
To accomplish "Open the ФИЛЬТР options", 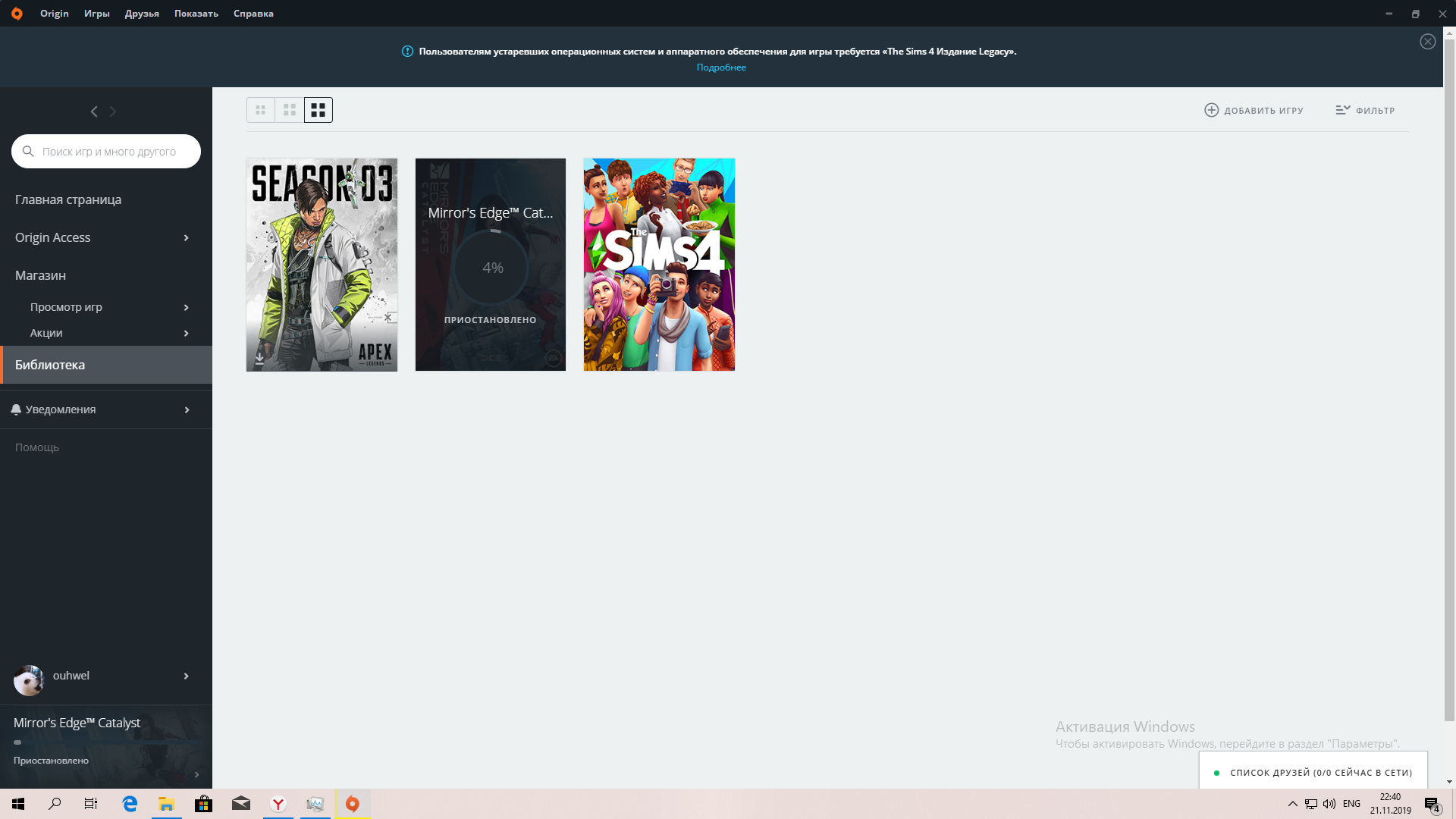I will [x=1365, y=110].
